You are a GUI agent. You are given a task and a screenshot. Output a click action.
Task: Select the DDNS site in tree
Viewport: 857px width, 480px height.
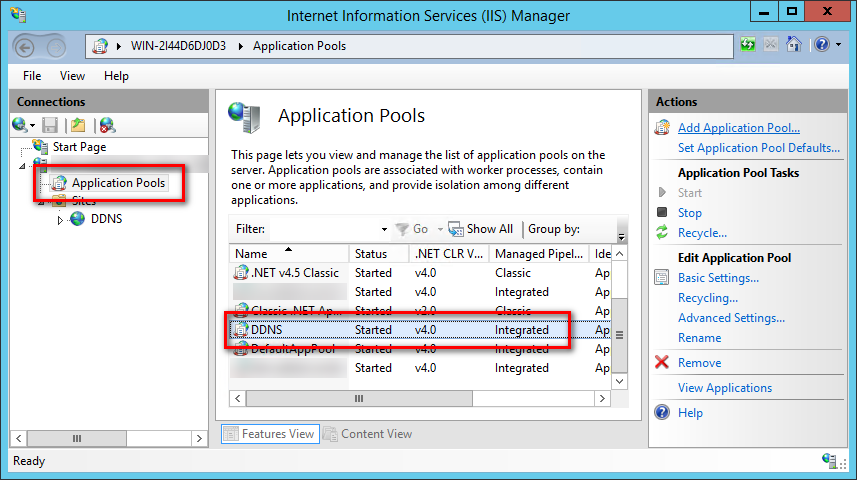pos(106,219)
